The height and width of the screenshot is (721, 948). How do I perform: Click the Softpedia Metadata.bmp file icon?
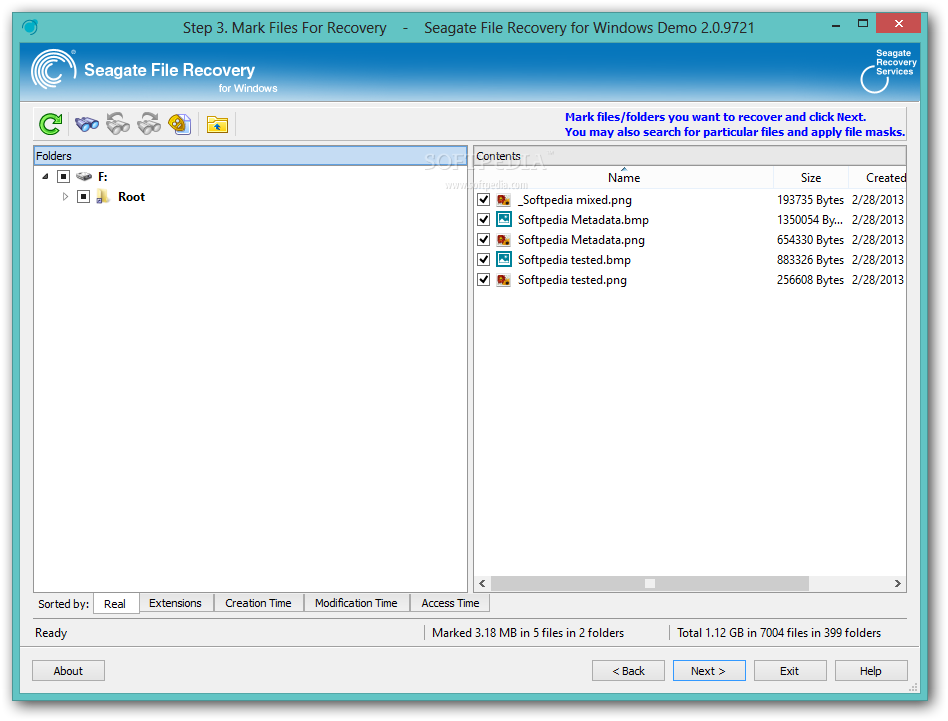[504, 219]
